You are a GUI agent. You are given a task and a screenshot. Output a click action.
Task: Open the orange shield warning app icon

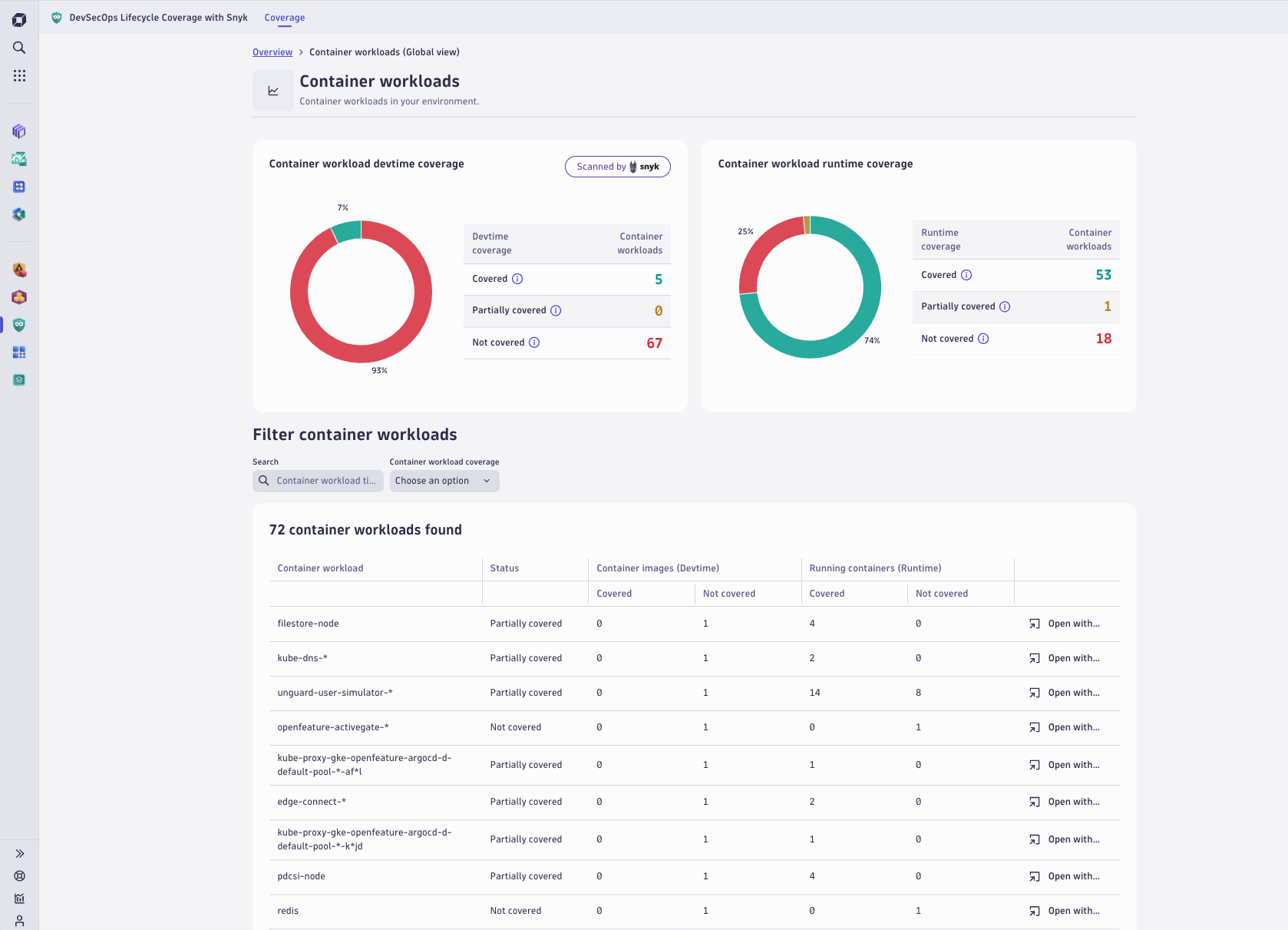pos(19,270)
